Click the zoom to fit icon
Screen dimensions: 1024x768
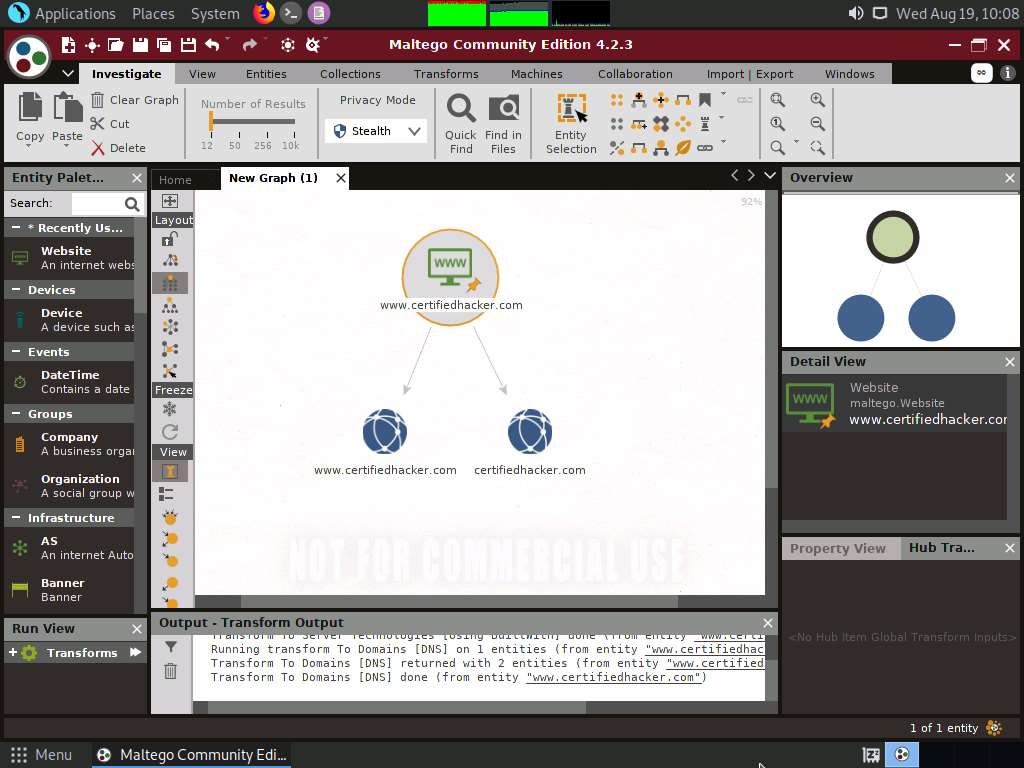(x=778, y=100)
